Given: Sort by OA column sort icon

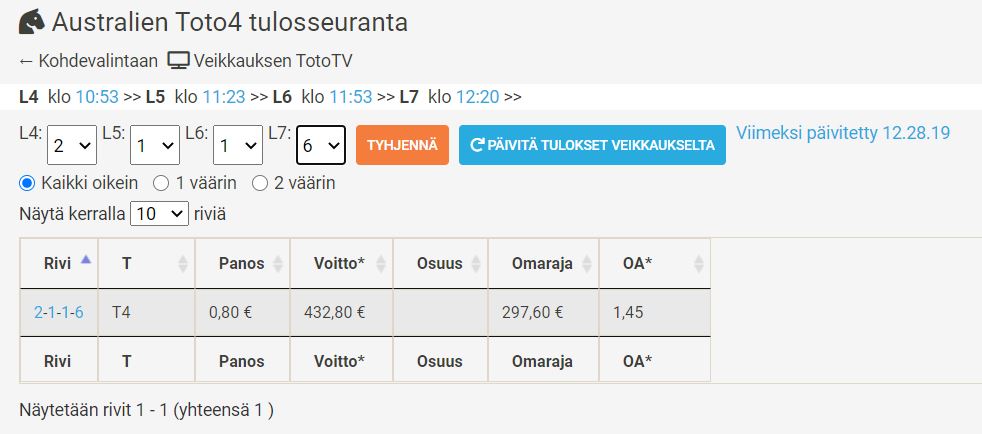Looking at the screenshot, I should tap(699, 264).
